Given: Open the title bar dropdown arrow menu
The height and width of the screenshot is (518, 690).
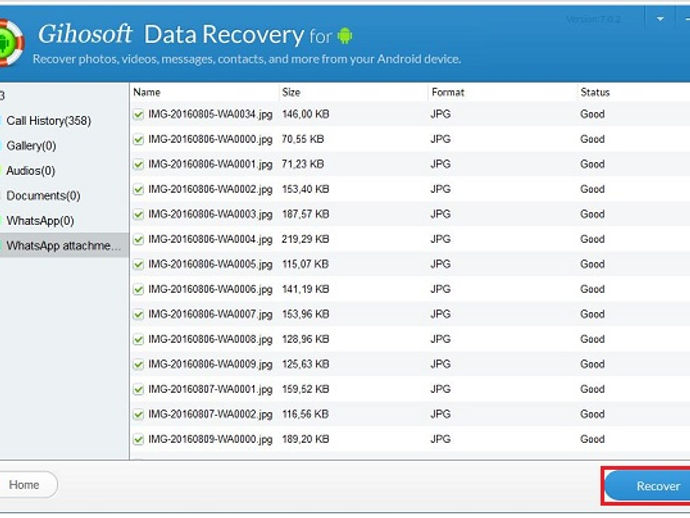Looking at the screenshot, I should click(660, 19).
